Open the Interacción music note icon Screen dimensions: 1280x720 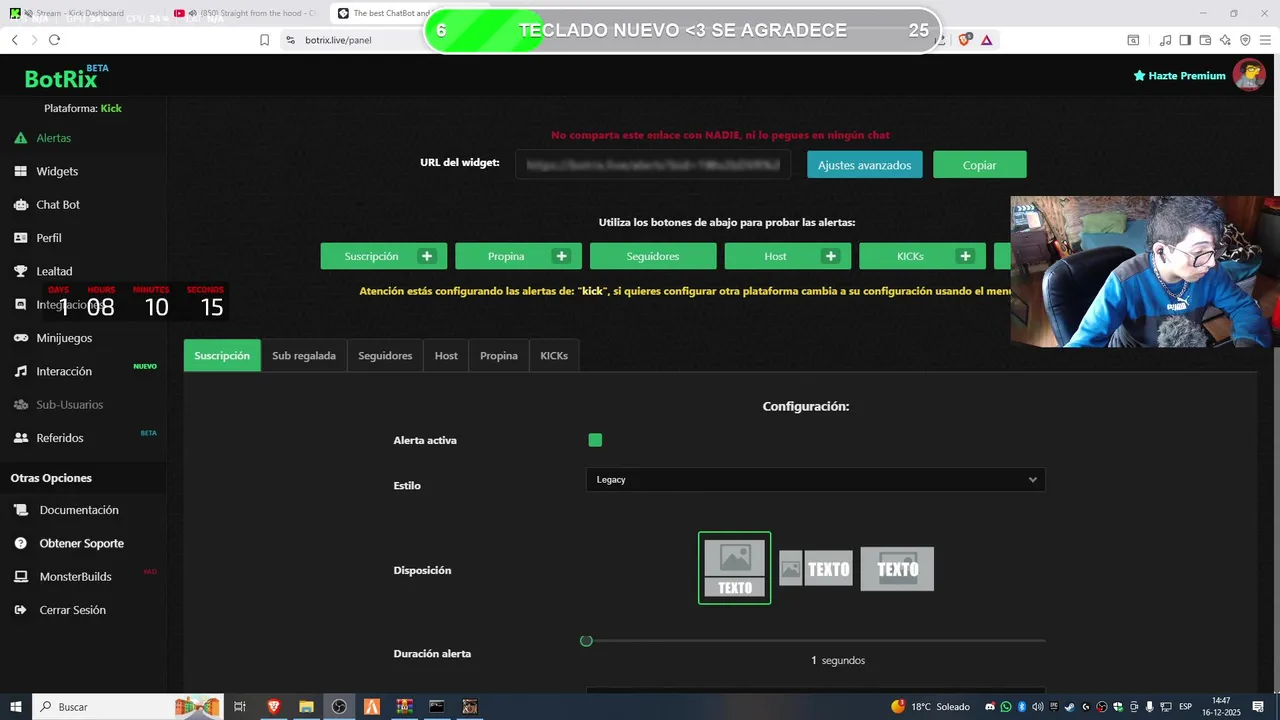tap(20, 371)
